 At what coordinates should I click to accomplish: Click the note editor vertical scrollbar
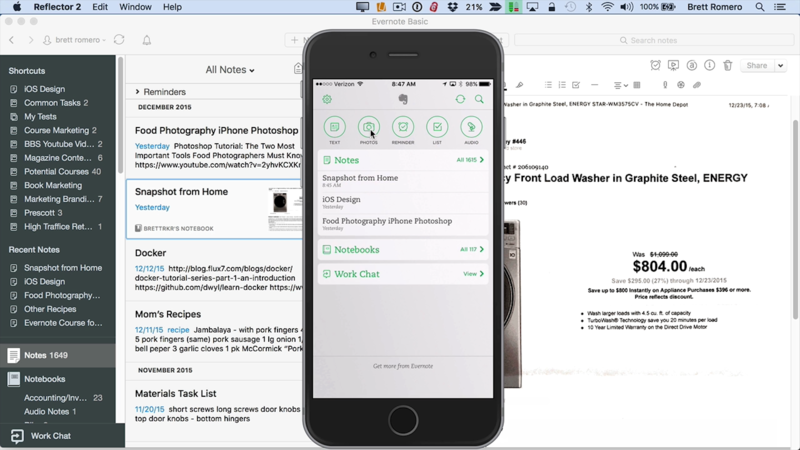click(x=795, y=220)
